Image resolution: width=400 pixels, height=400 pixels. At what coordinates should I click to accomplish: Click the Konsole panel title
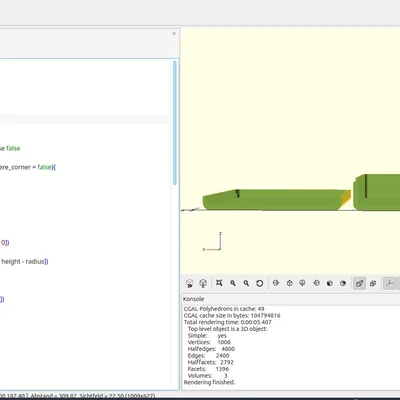click(193, 299)
